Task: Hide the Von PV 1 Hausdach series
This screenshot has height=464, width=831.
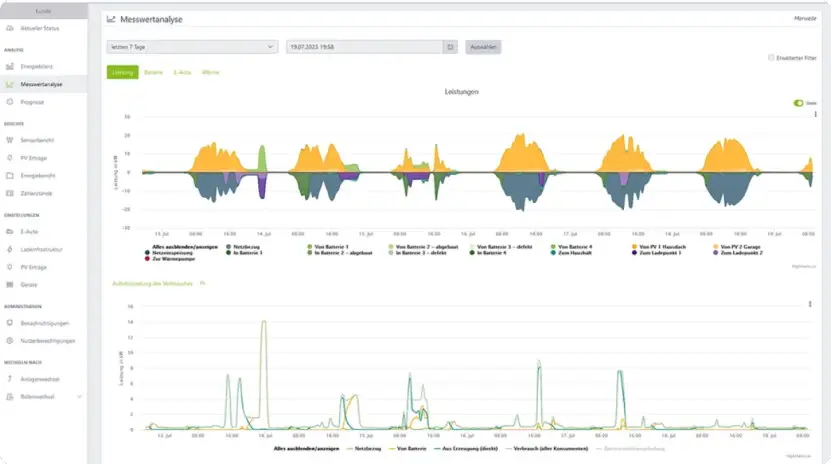Action: [x=659, y=247]
